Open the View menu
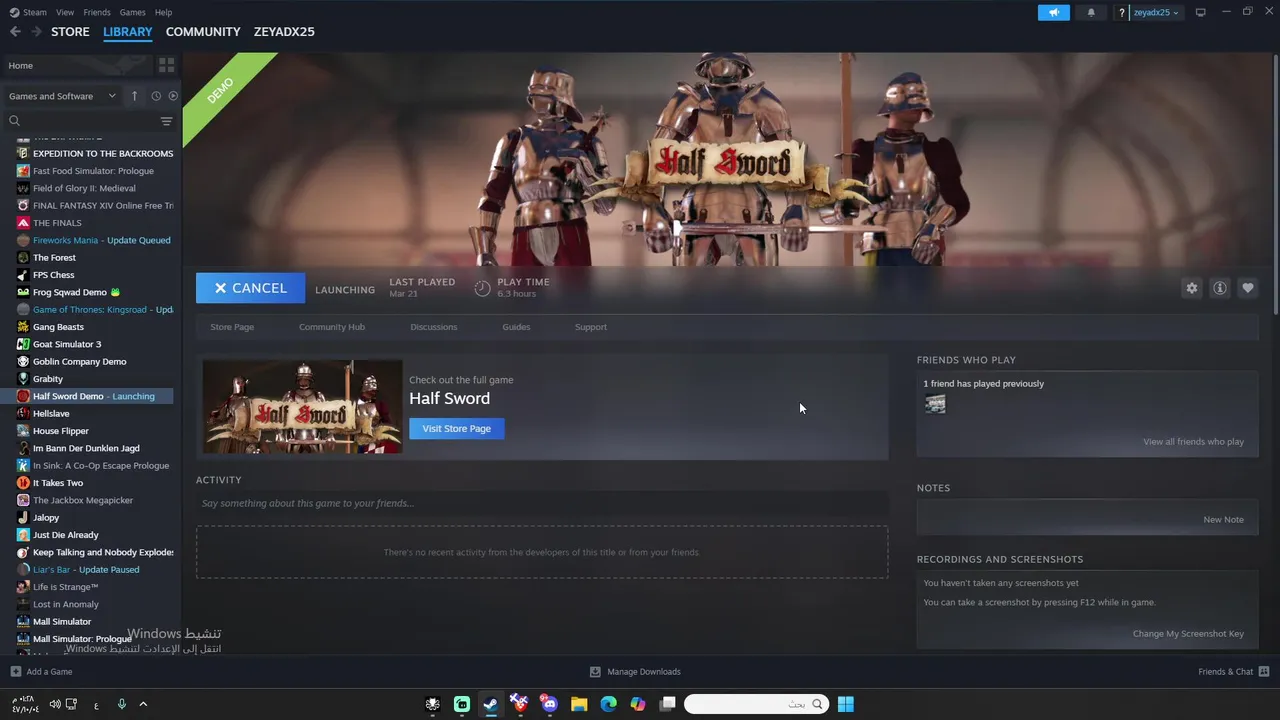This screenshot has height=720, width=1280. click(x=65, y=12)
